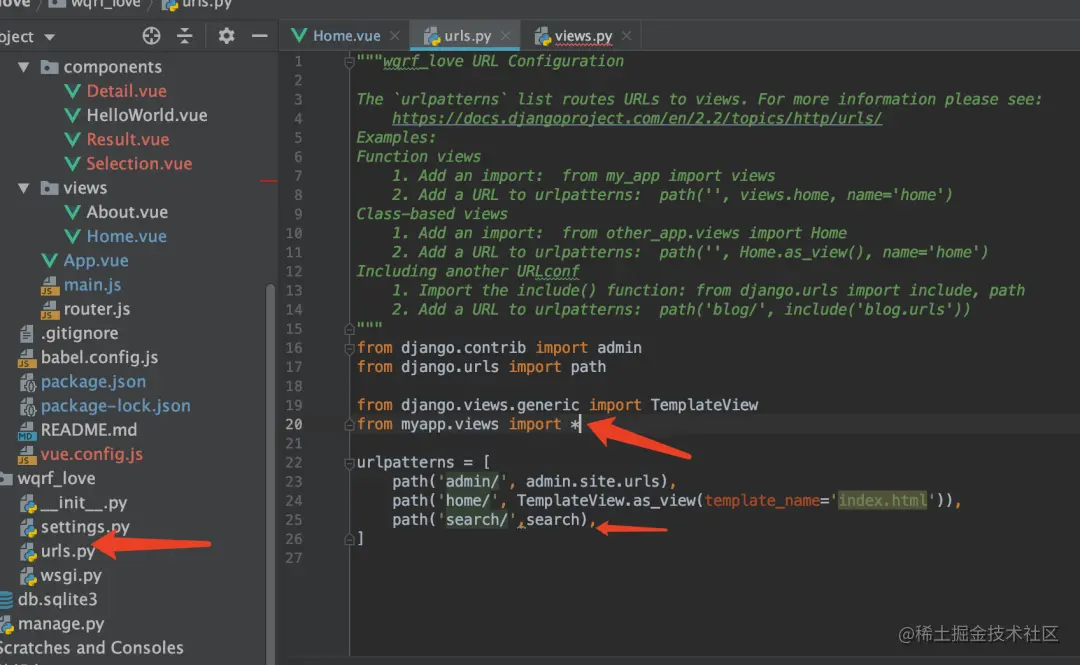Select urls.py in project tree
The image size is (1080, 665).
(x=68, y=551)
